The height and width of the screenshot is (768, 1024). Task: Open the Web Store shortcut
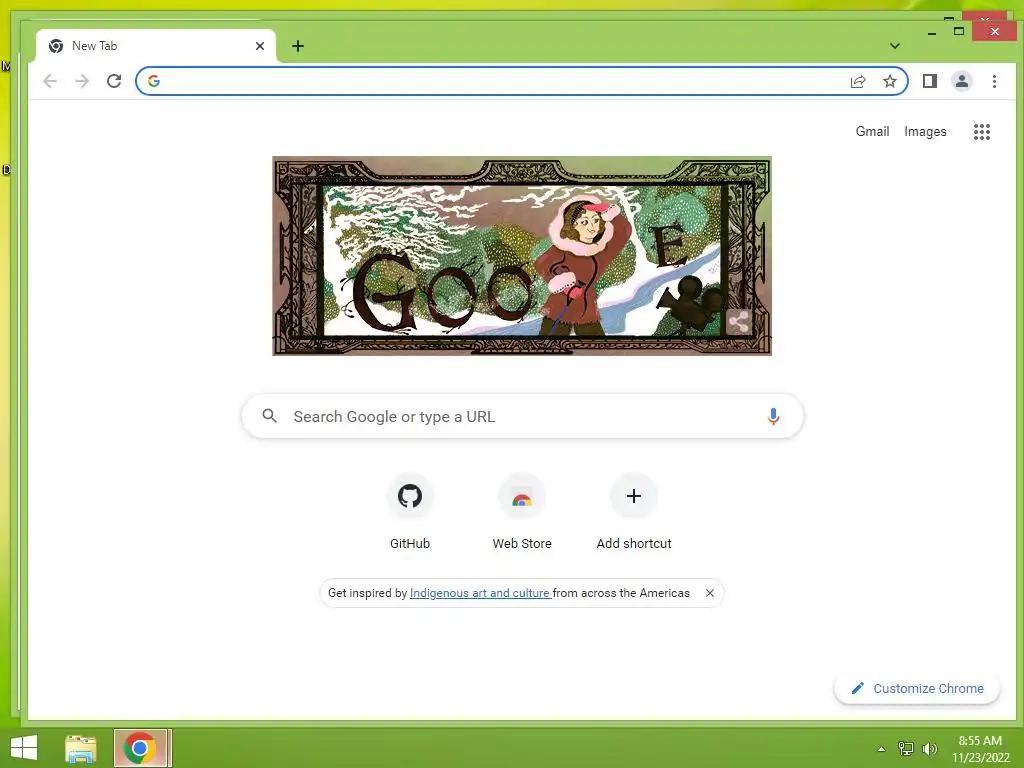[522, 513]
